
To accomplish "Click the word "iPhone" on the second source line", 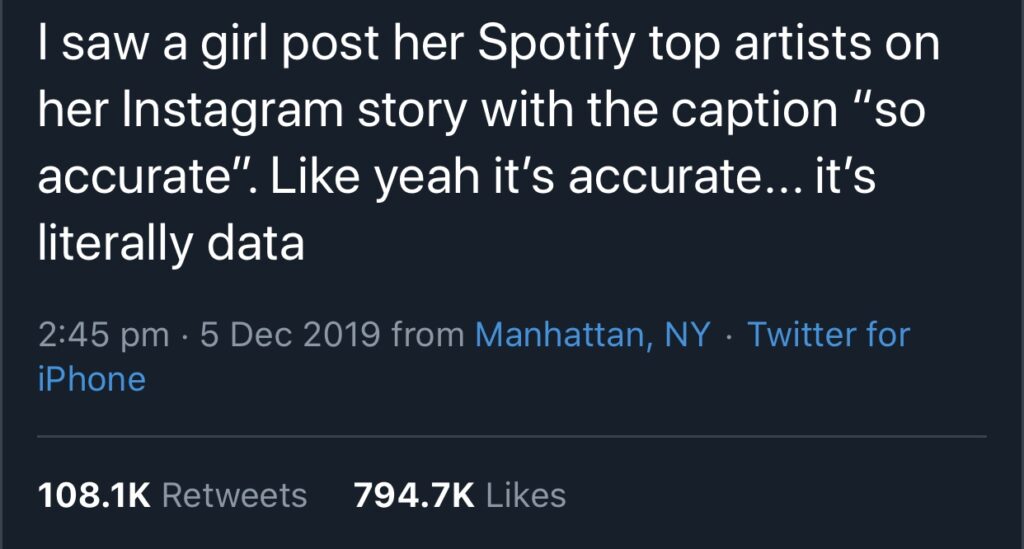I will pyautogui.click(x=92, y=379).
